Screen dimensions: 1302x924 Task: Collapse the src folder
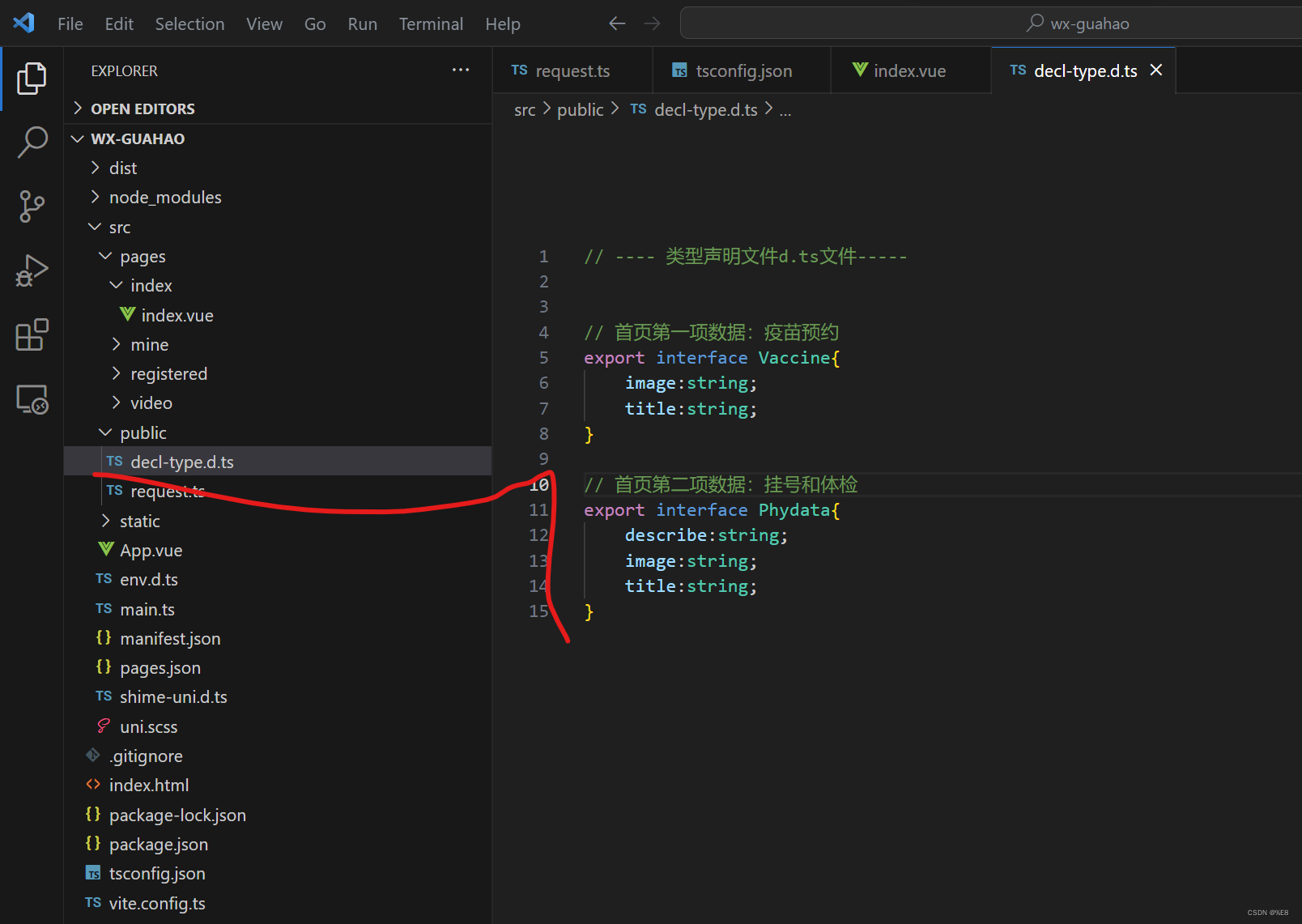pos(95,227)
